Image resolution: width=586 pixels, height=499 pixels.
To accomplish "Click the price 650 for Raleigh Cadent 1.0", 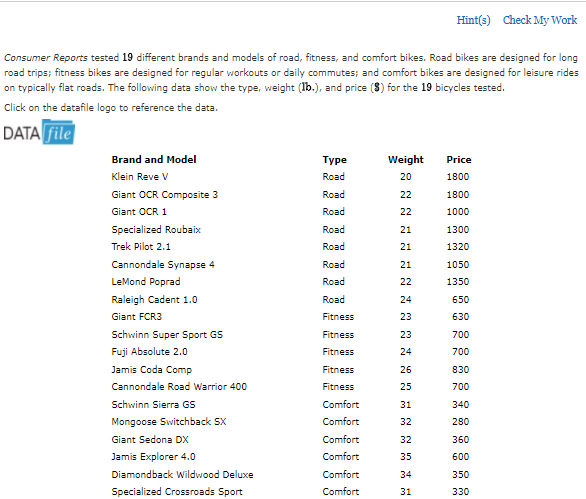I will click(x=460, y=299).
